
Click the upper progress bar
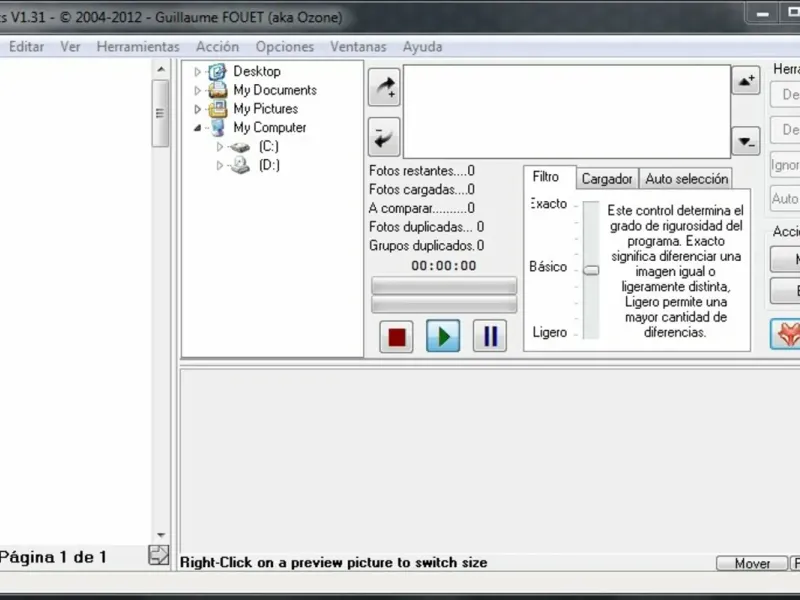click(x=444, y=285)
